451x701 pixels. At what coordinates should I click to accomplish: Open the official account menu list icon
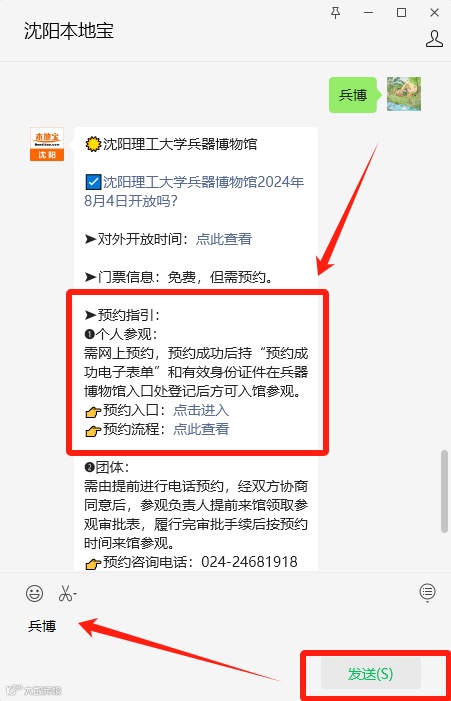click(427, 592)
